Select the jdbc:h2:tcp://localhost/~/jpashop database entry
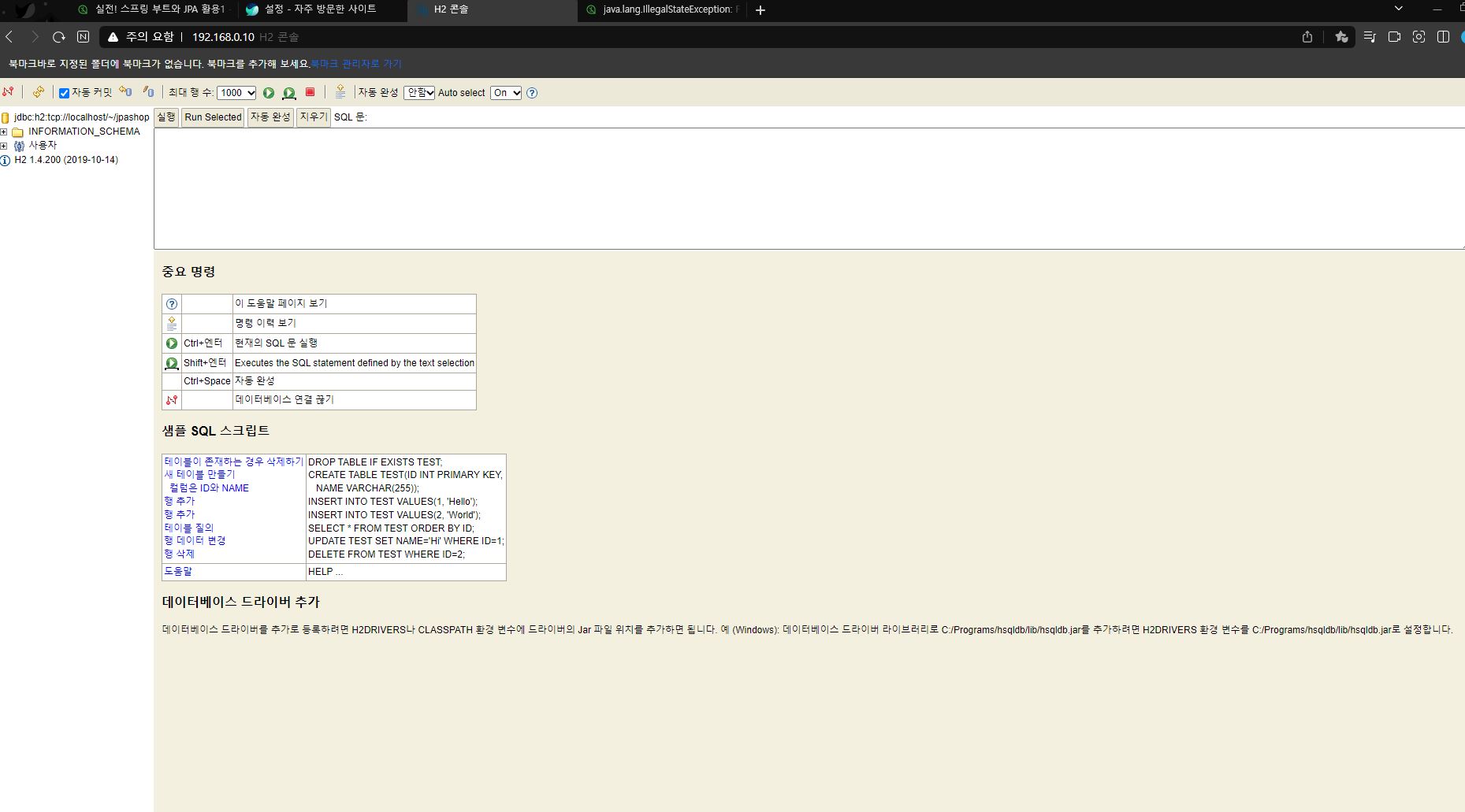The width and height of the screenshot is (1465, 812). 81,117
